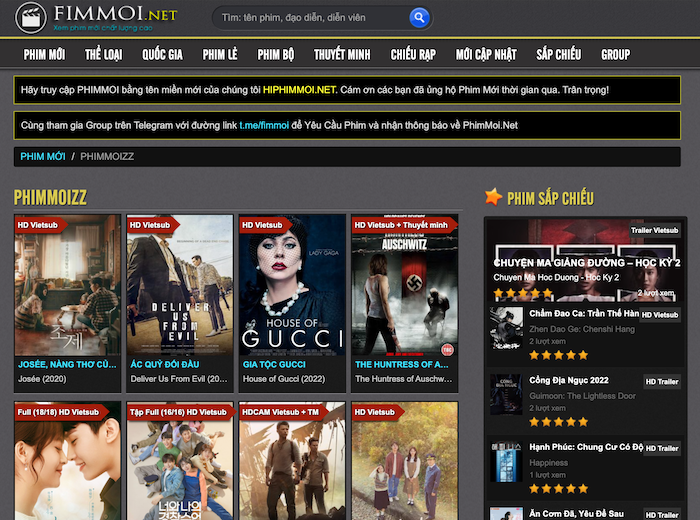700x520 pixels.
Task: Click the orange star beside Phim Sắp Chiếu
Action: [x=493, y=197]
